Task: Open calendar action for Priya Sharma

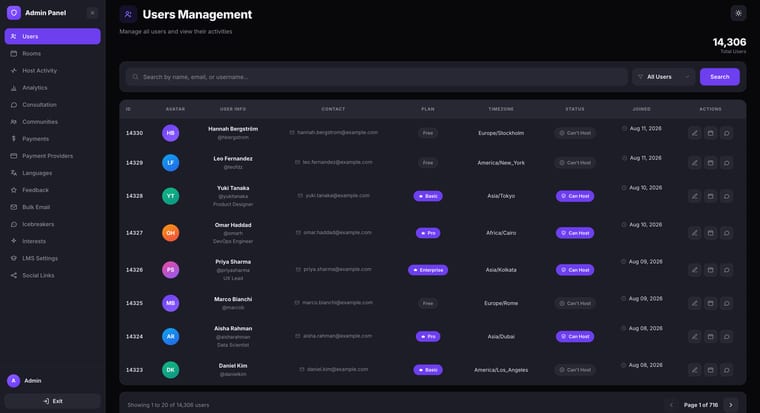Action: (x=711, y=270)
